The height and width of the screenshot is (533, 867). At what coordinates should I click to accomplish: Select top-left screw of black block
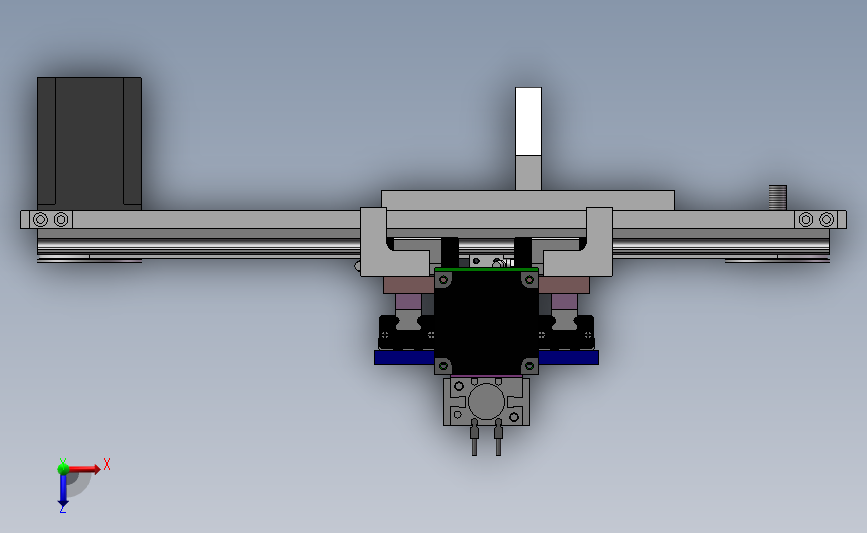(x=443, y=280)
